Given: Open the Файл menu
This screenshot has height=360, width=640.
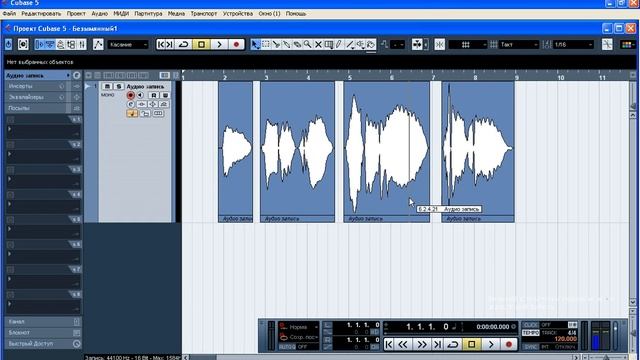Looking at the screenshot, I should point(9,13).
